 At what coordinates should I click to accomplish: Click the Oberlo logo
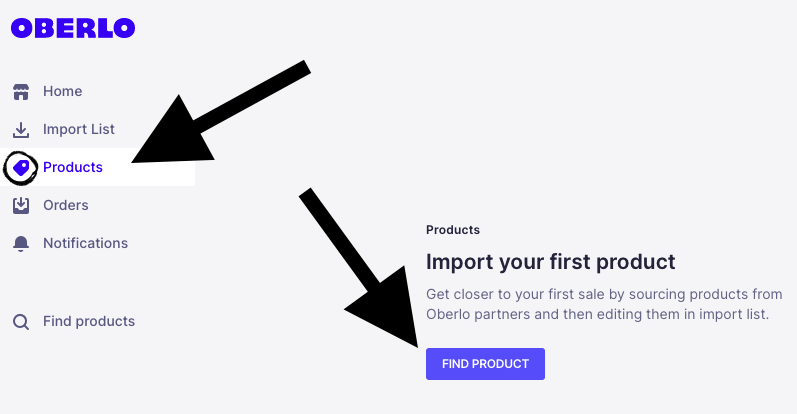[73, 28]
